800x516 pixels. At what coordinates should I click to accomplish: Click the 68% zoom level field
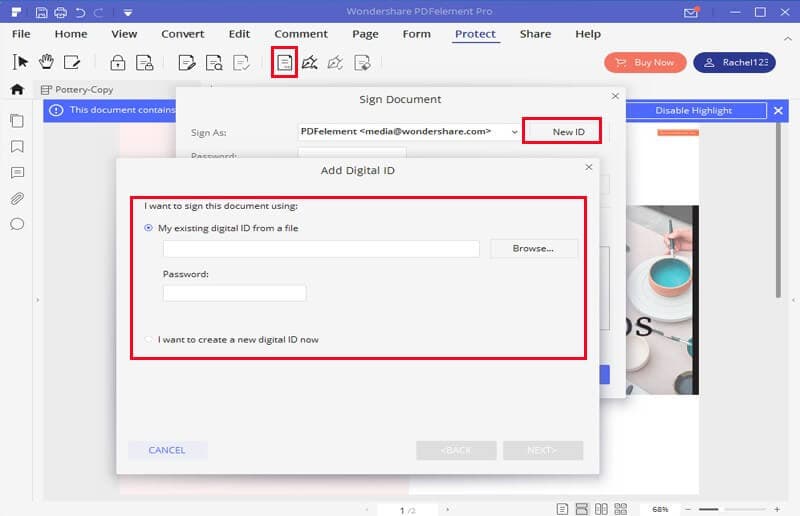(x=660, y=509)
